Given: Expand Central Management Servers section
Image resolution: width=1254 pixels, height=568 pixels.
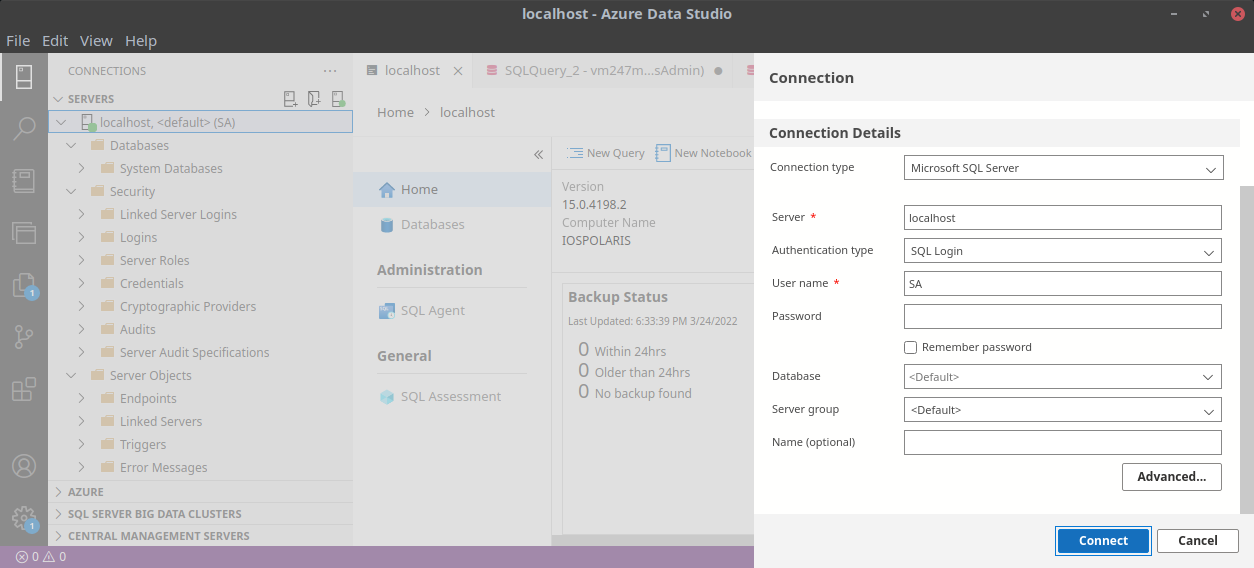Looking at the screenshot, I should (200, 536).
